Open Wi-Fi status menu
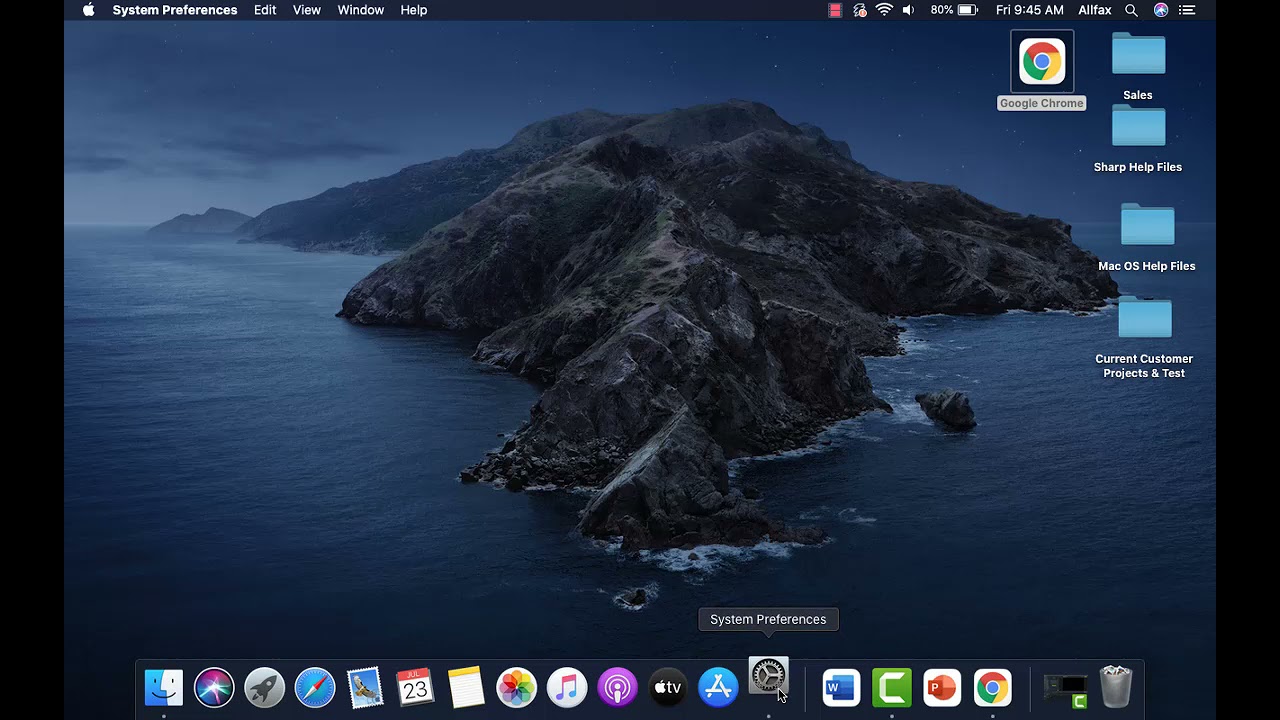The height and width of the screenshot is (720, 1280). 884,10
